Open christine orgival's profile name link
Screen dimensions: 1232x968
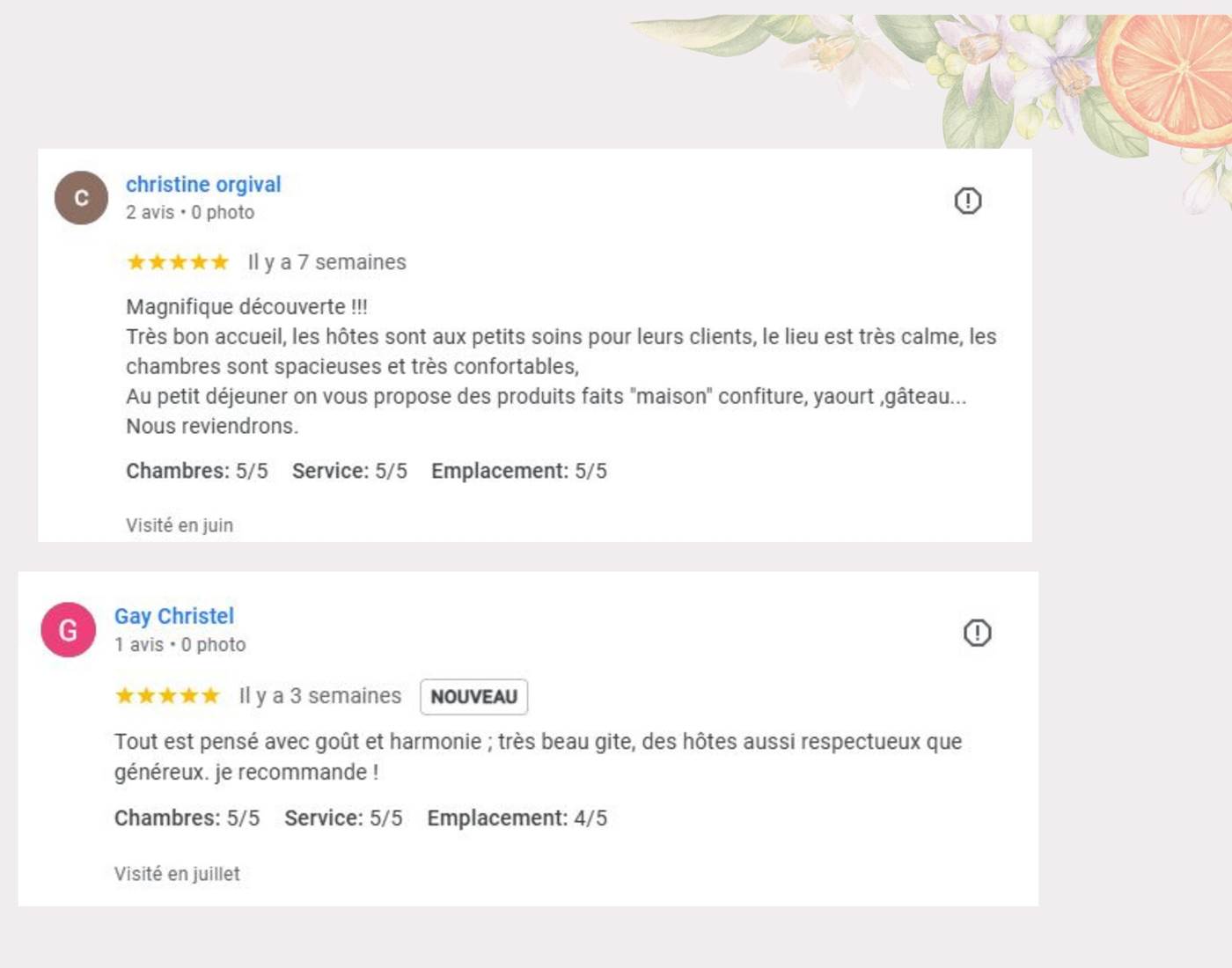(203, 185)
